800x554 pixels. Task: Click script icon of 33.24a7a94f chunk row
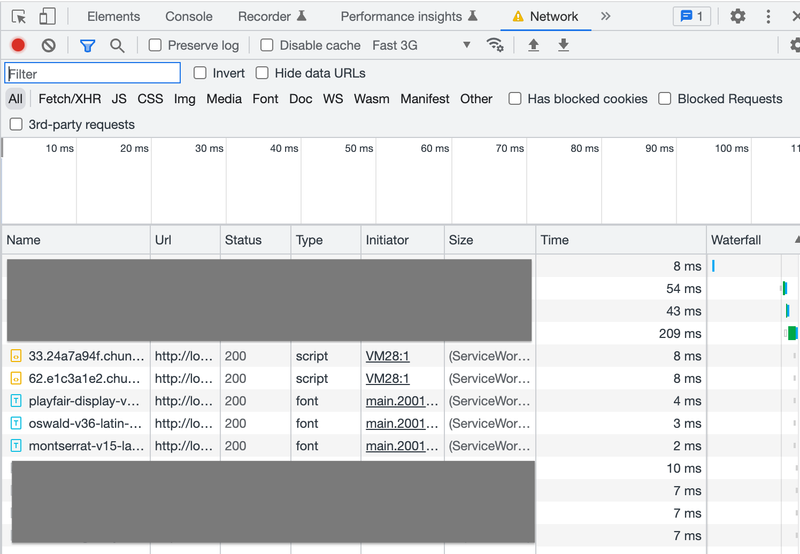pos(16,356)
